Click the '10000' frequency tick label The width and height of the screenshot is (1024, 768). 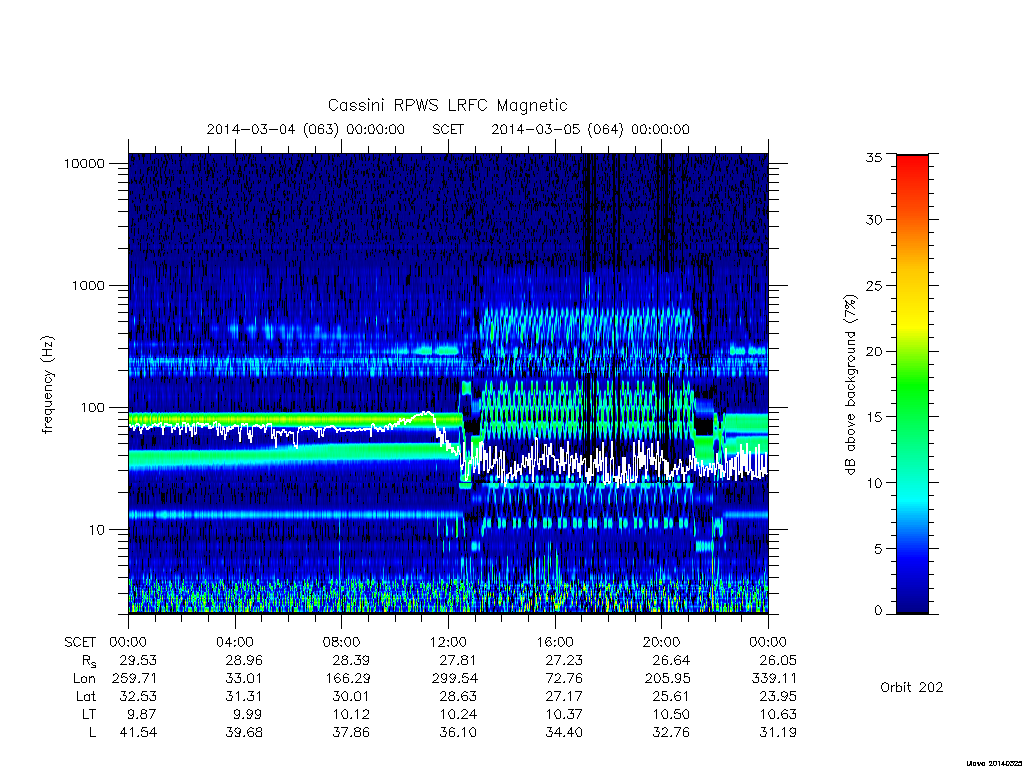(84, 164)
